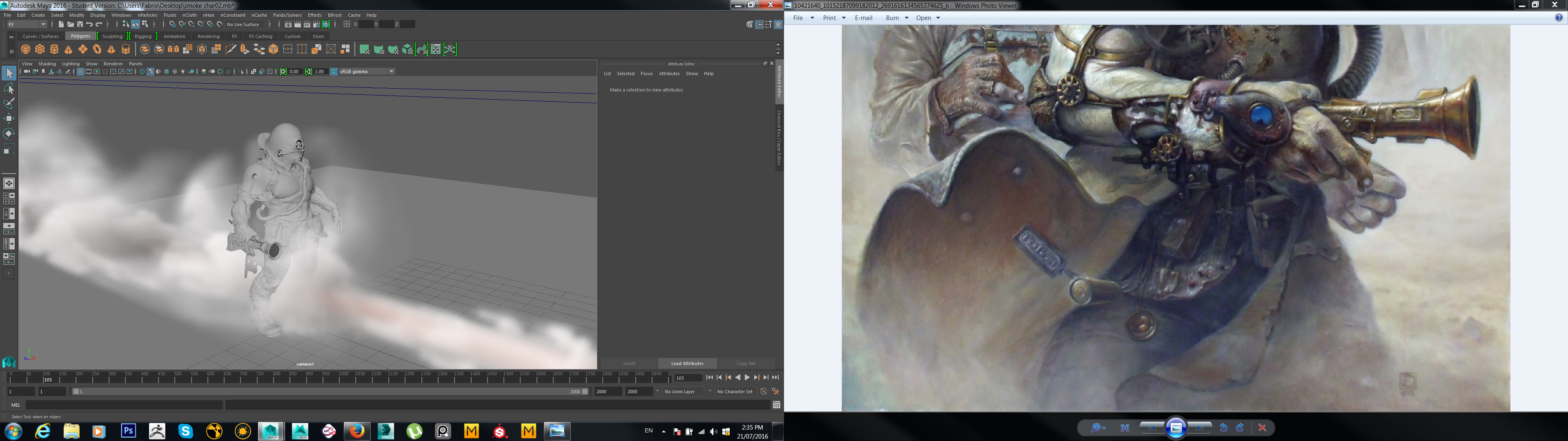Click the Undo arrow icon
Screen dimensions: 1568x441
[x=89, y=24]
